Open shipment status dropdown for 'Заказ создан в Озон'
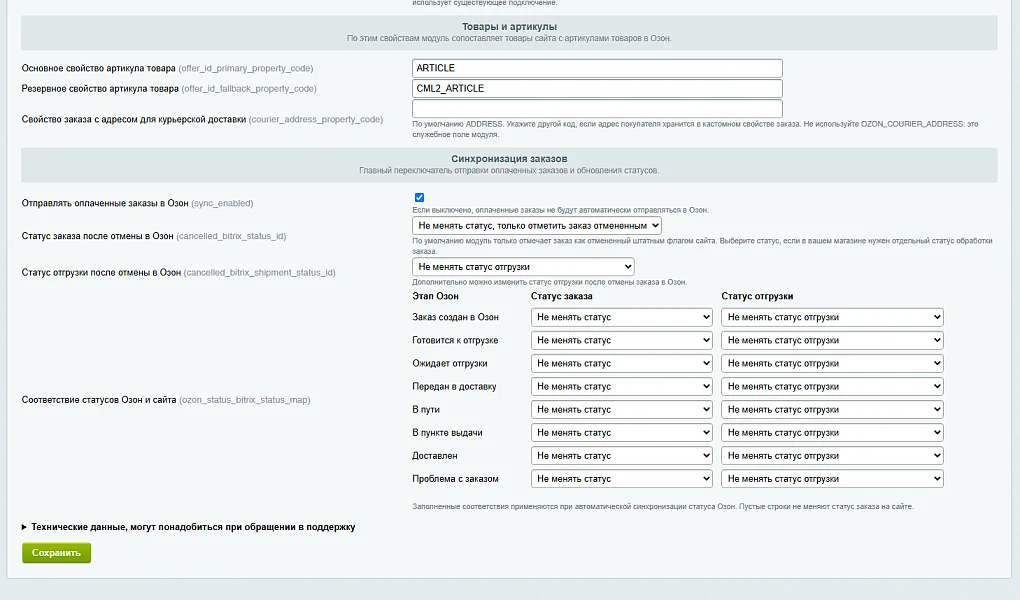 (x=832, y=318)
